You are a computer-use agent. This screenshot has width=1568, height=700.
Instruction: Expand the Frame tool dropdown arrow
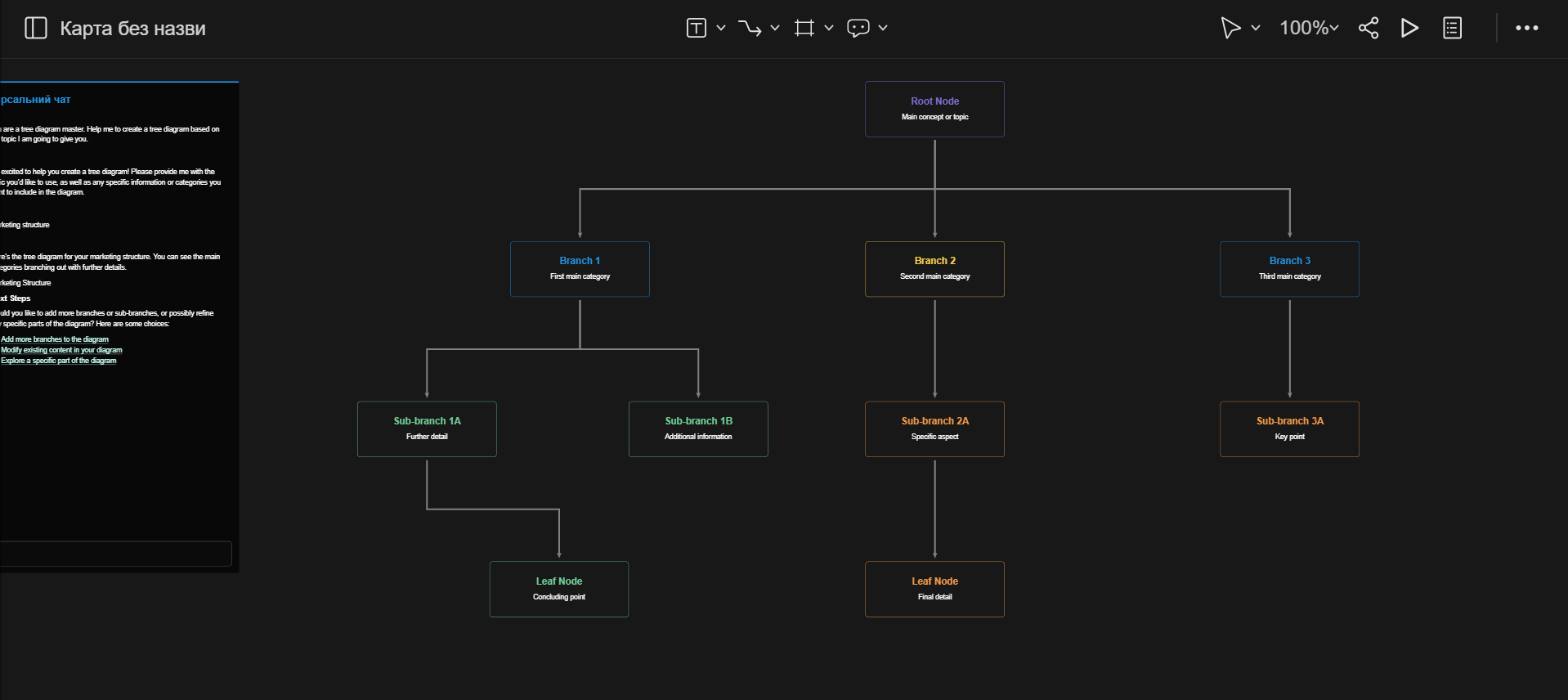[829, 28]
